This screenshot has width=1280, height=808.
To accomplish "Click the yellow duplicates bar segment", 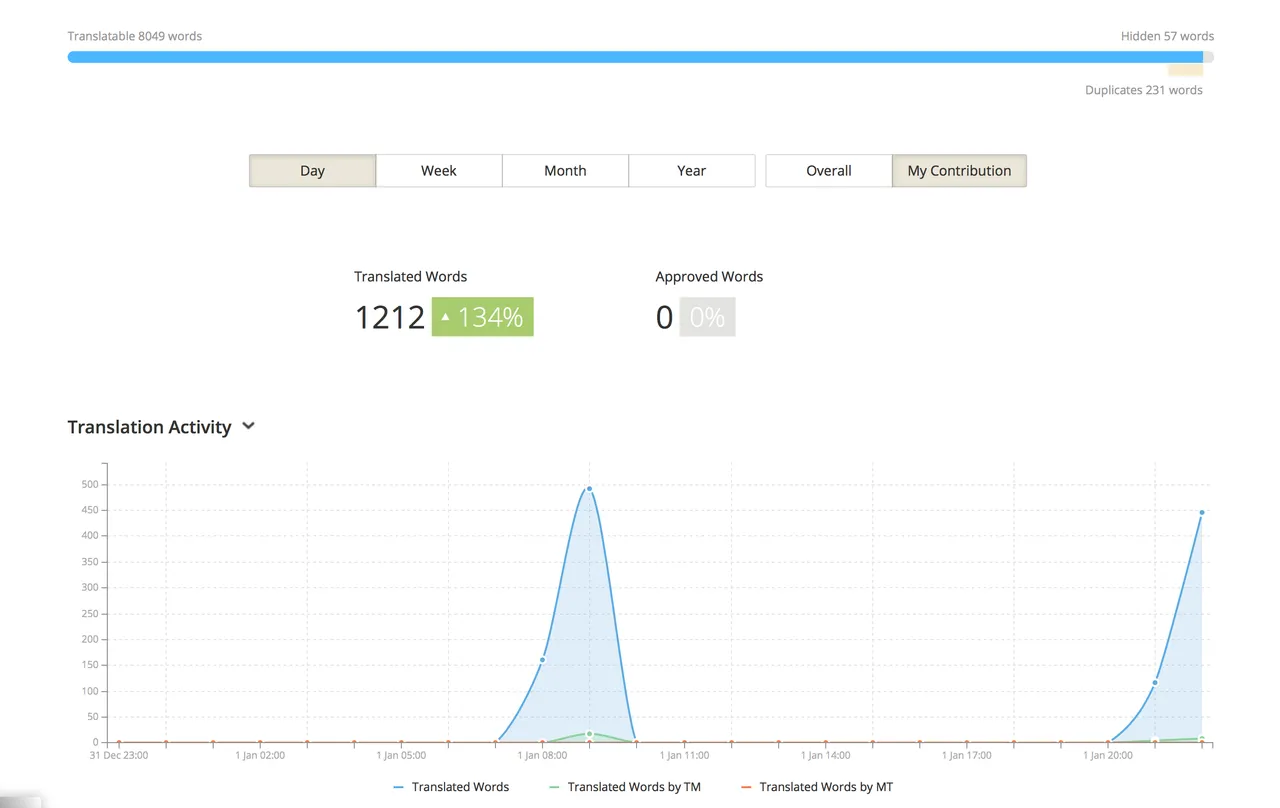I will [x=1185, y=71].
